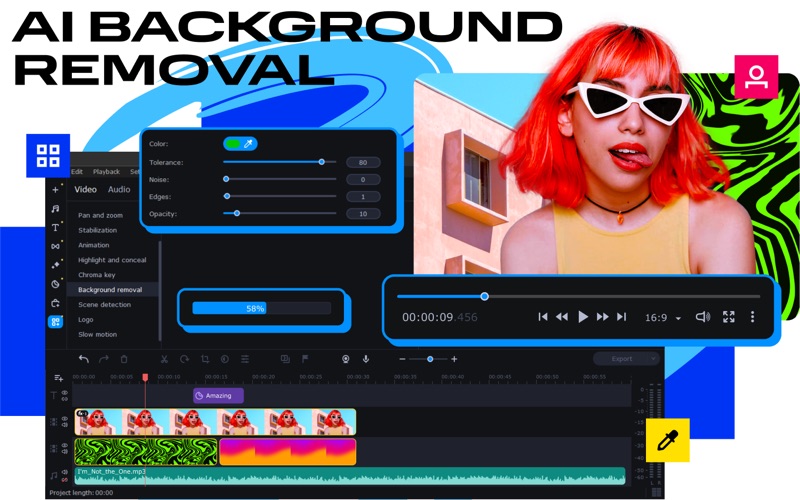Open the Export button dropdown arrow
800x500 pixels.
coord(652,358)
